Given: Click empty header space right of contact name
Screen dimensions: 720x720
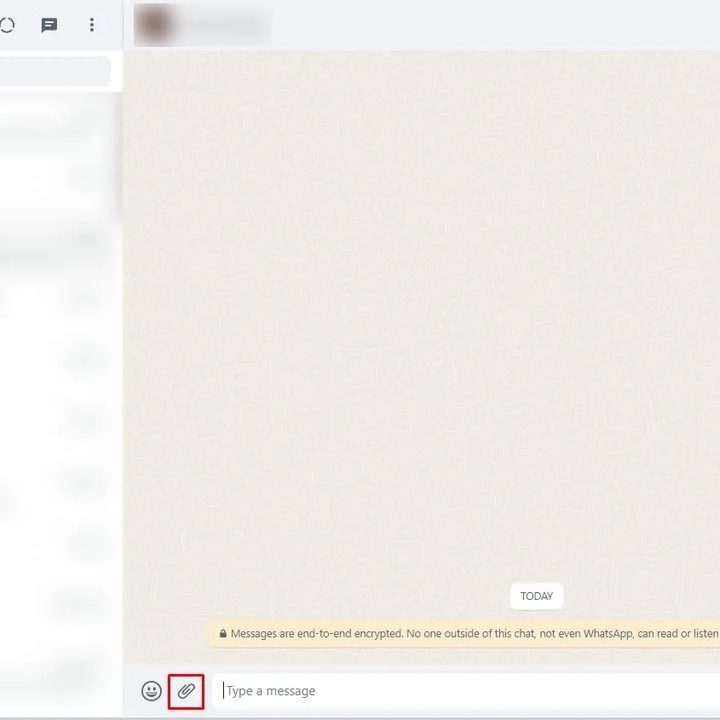Looking at the screenshot, I should point(500,25).
